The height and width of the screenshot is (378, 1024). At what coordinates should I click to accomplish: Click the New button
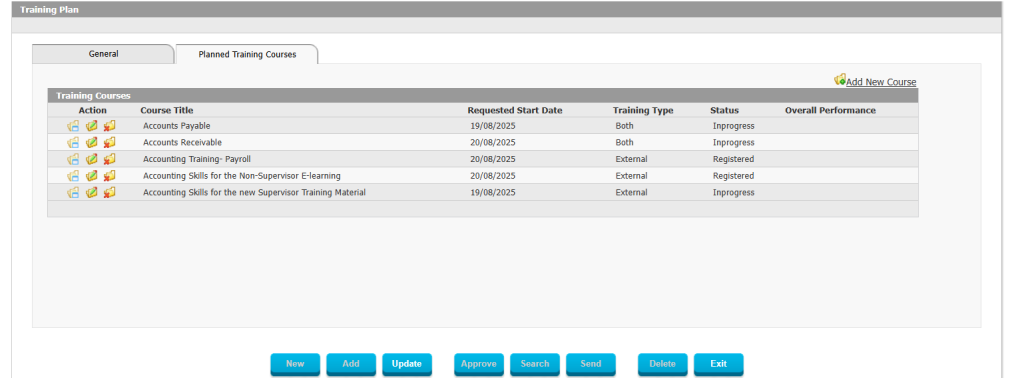295,364
